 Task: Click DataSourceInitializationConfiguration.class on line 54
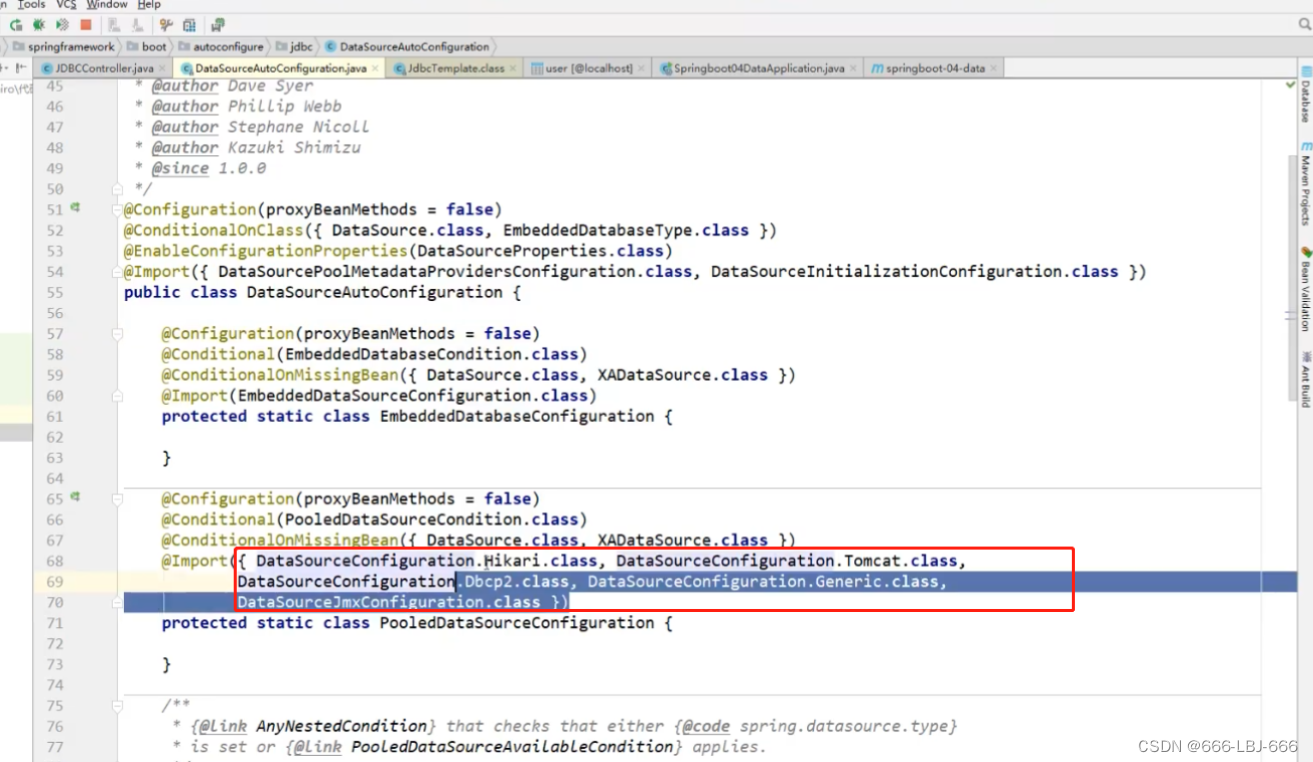tap(914, 271)
